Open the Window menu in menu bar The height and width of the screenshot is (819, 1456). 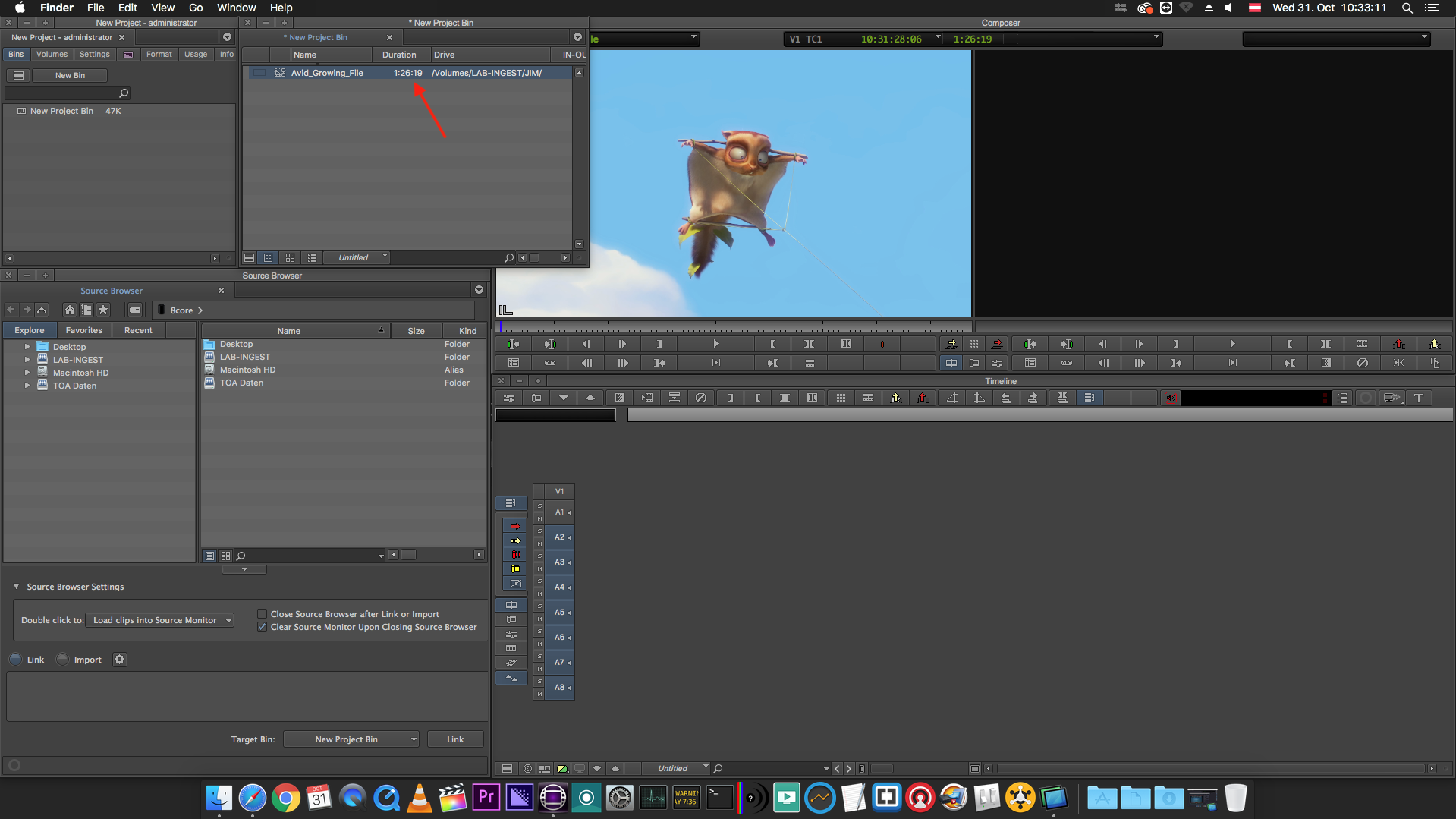236,8
